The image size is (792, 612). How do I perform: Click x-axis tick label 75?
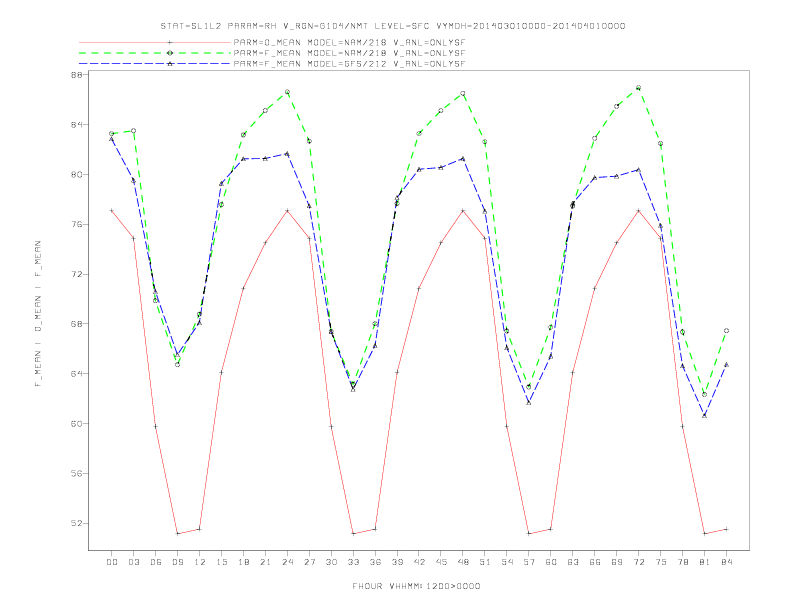[x=661, y=562]
